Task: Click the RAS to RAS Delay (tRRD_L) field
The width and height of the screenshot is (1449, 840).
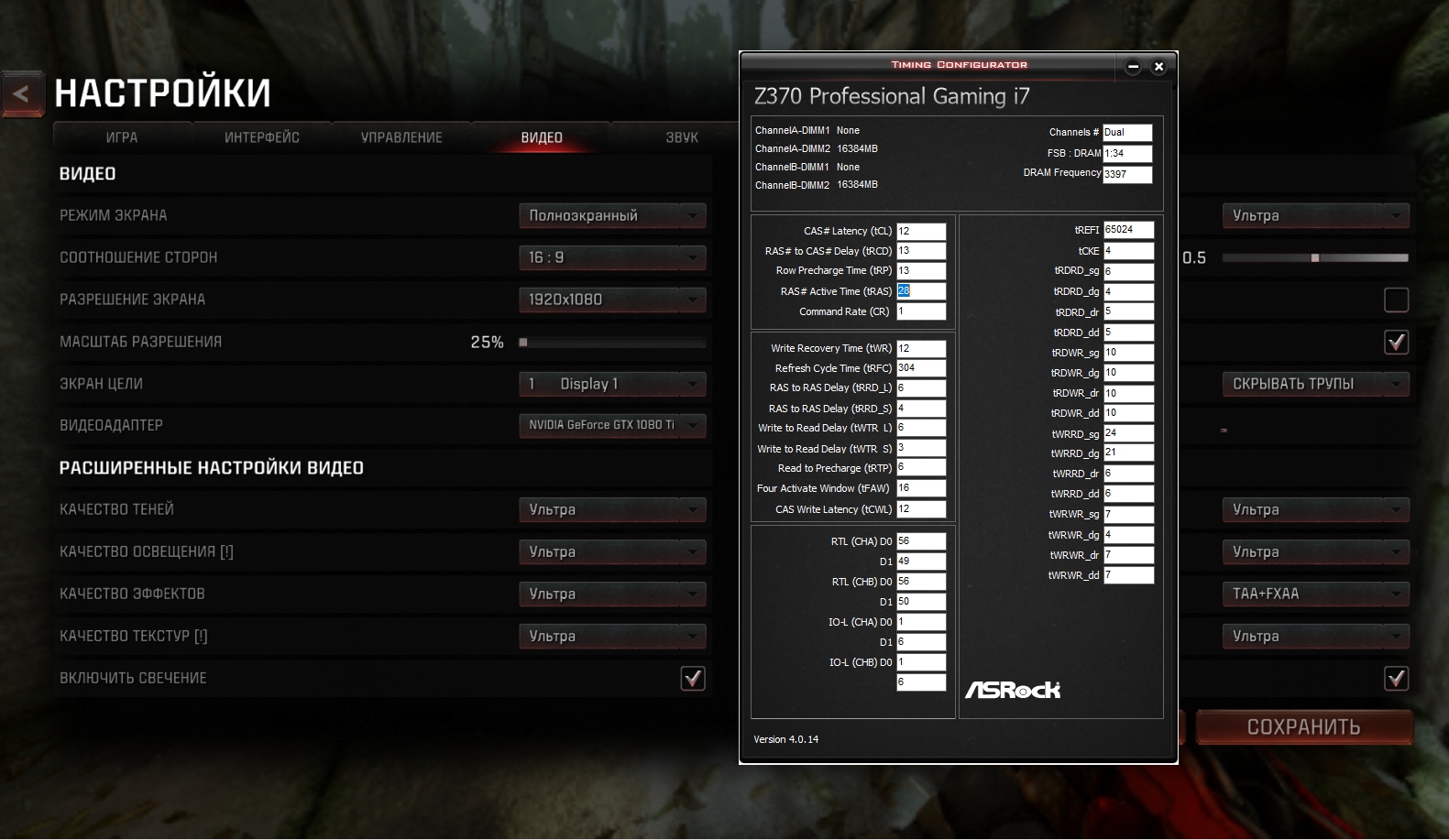Action: click(x=921, y=388)
